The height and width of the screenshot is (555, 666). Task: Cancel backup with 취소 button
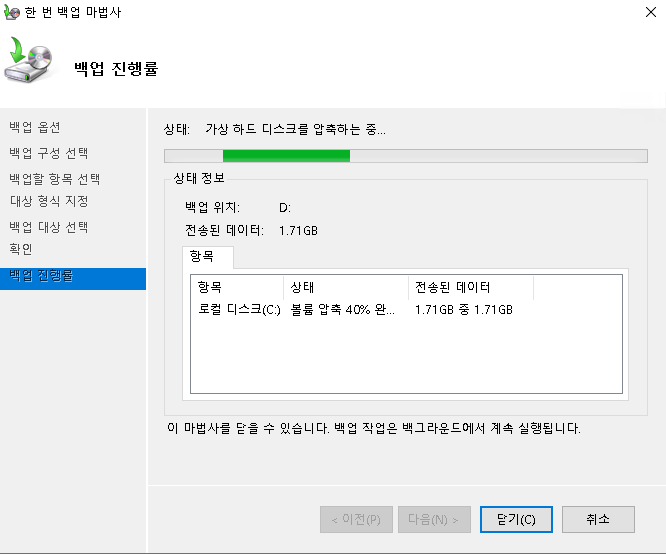[598, 520]
